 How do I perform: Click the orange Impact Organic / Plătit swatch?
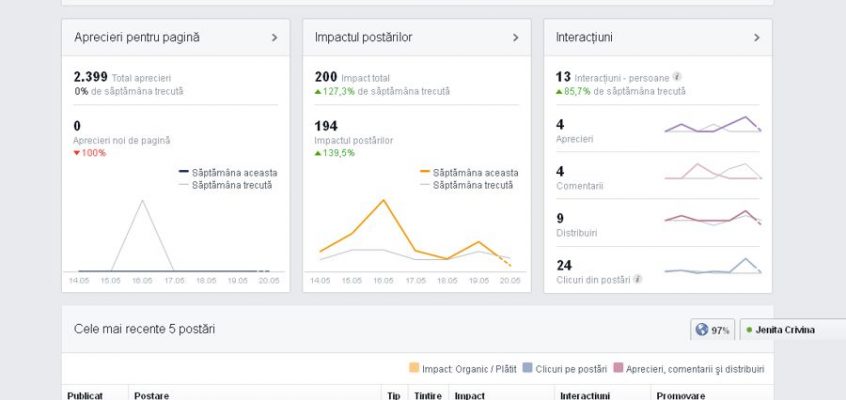click(x=414, y=369)
